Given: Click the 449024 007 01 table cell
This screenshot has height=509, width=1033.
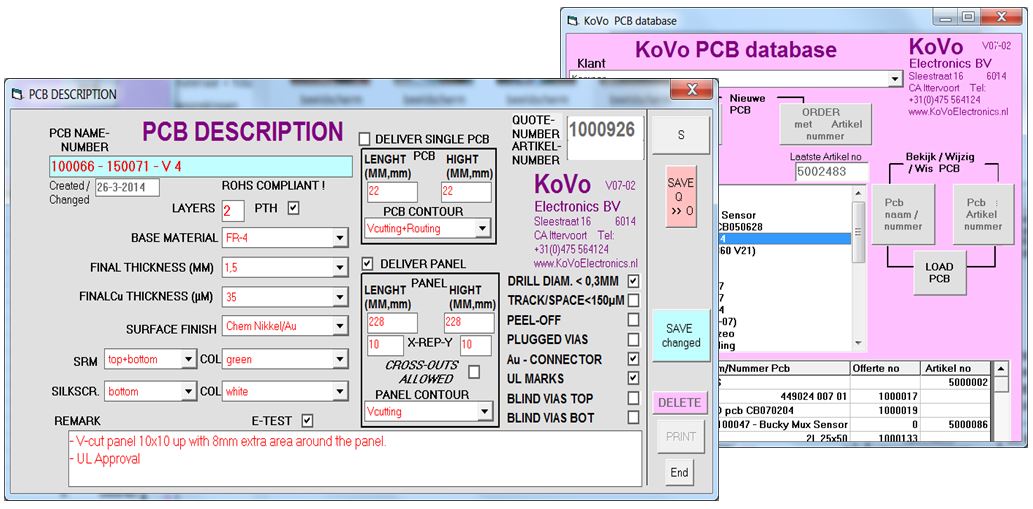Looking at the screenshot, I should 786,396.
